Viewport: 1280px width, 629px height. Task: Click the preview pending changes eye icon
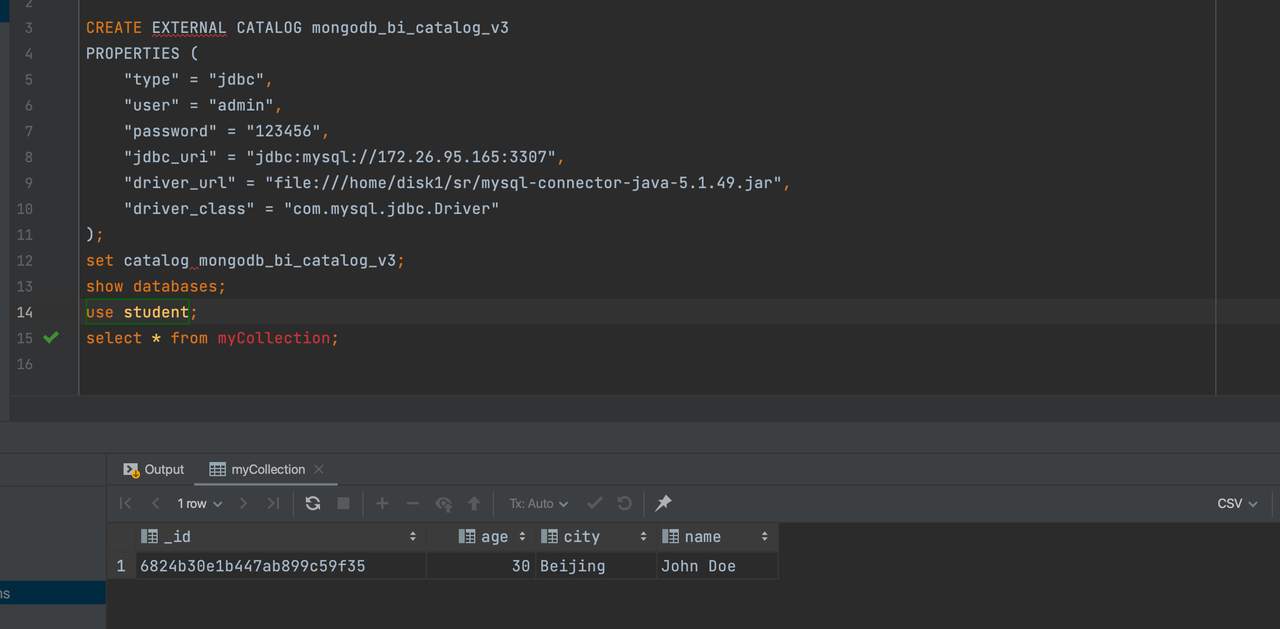click(443, 504)
